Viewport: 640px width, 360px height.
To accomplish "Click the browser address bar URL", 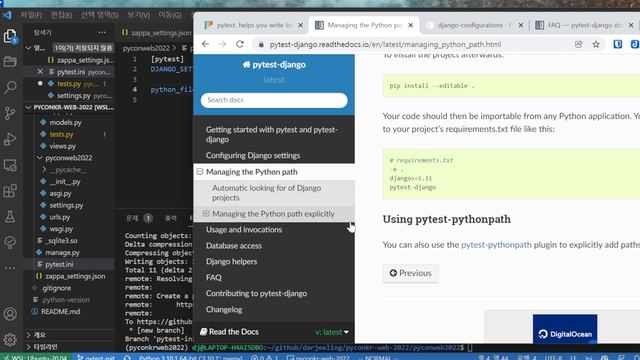I will click(385, 44).
